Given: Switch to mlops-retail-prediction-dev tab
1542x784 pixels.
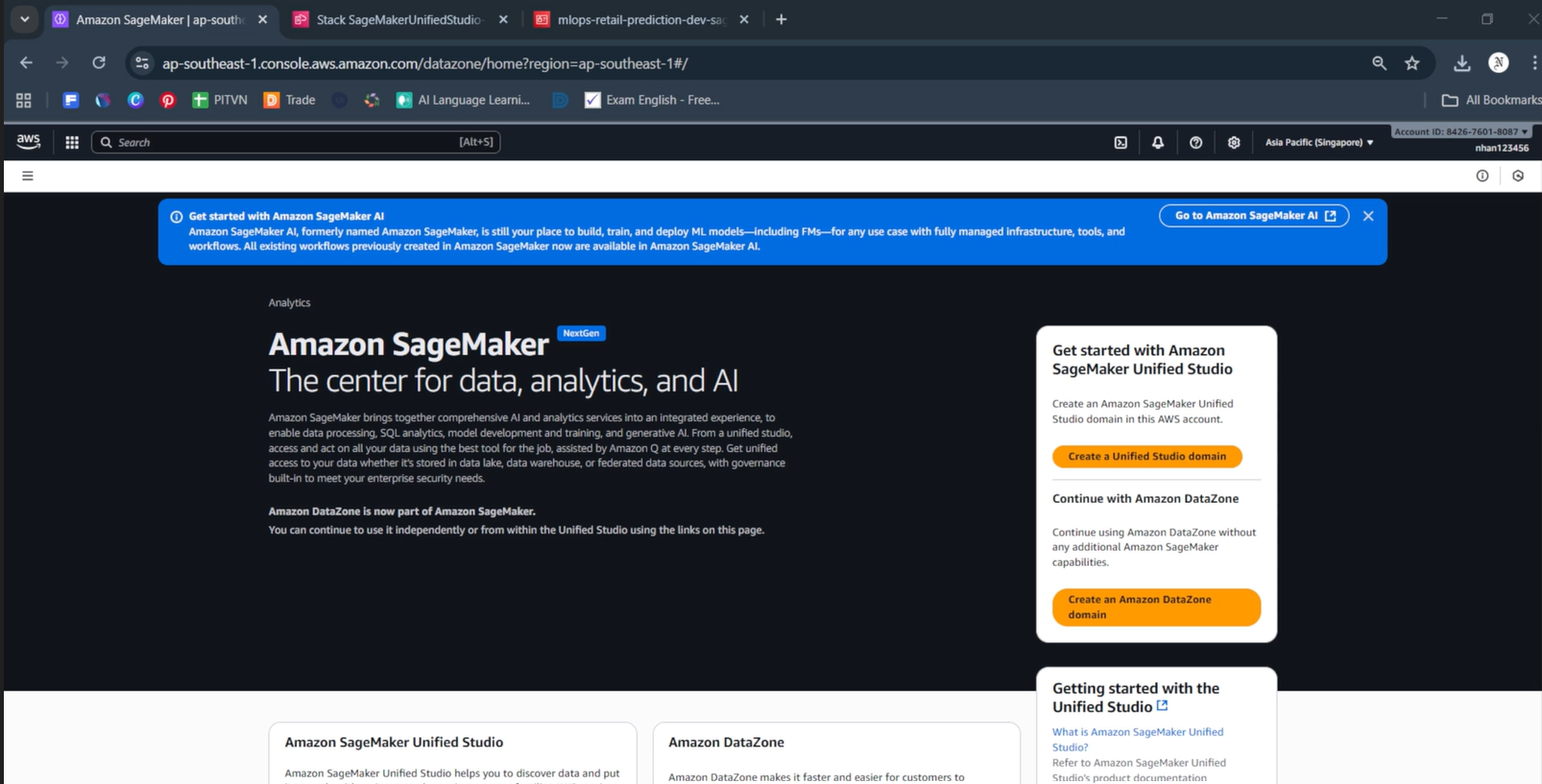Looking at the screenshot, I should tap(640, 19).
